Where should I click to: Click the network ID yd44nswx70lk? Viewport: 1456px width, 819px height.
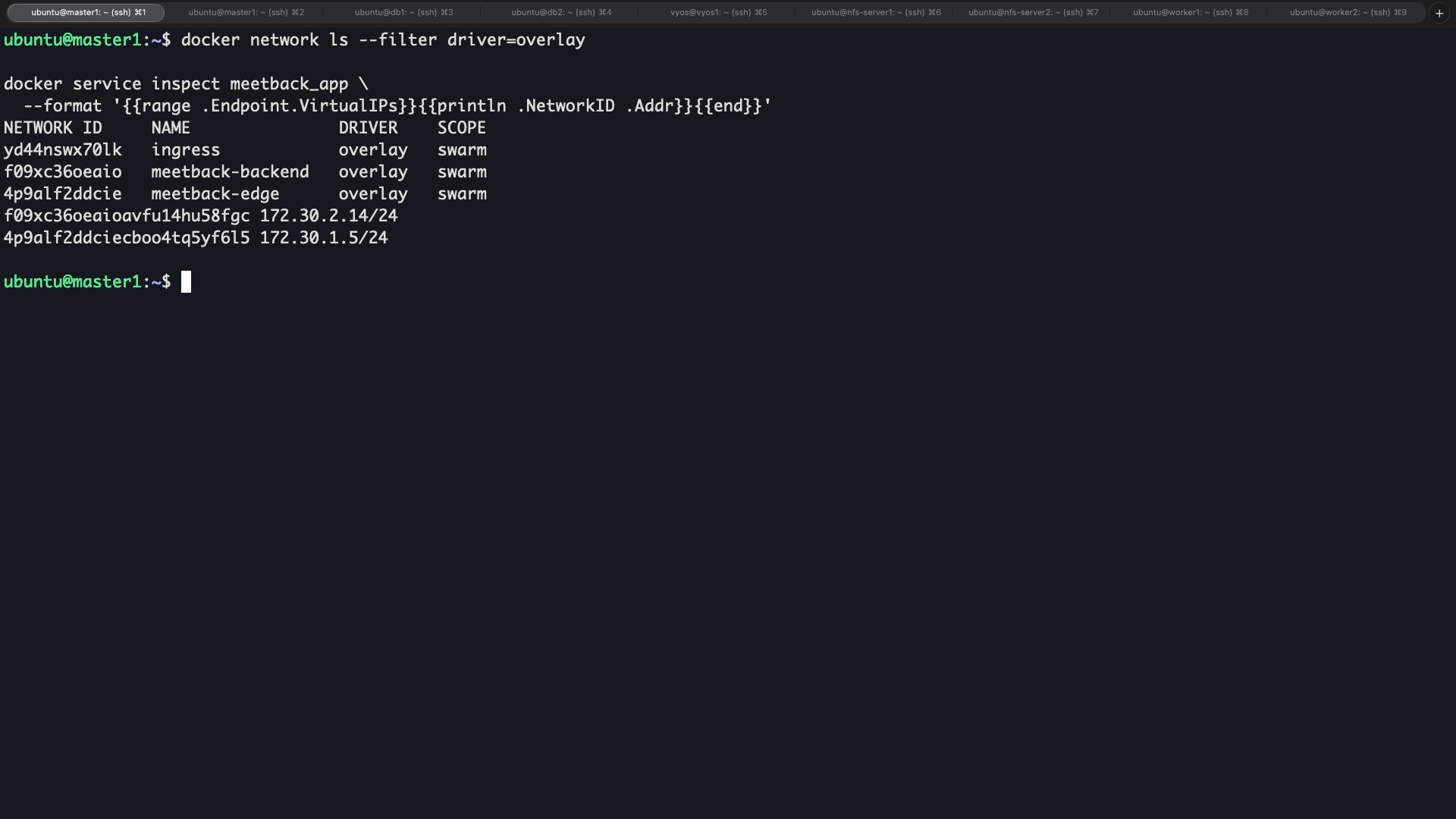pos(63,150)
